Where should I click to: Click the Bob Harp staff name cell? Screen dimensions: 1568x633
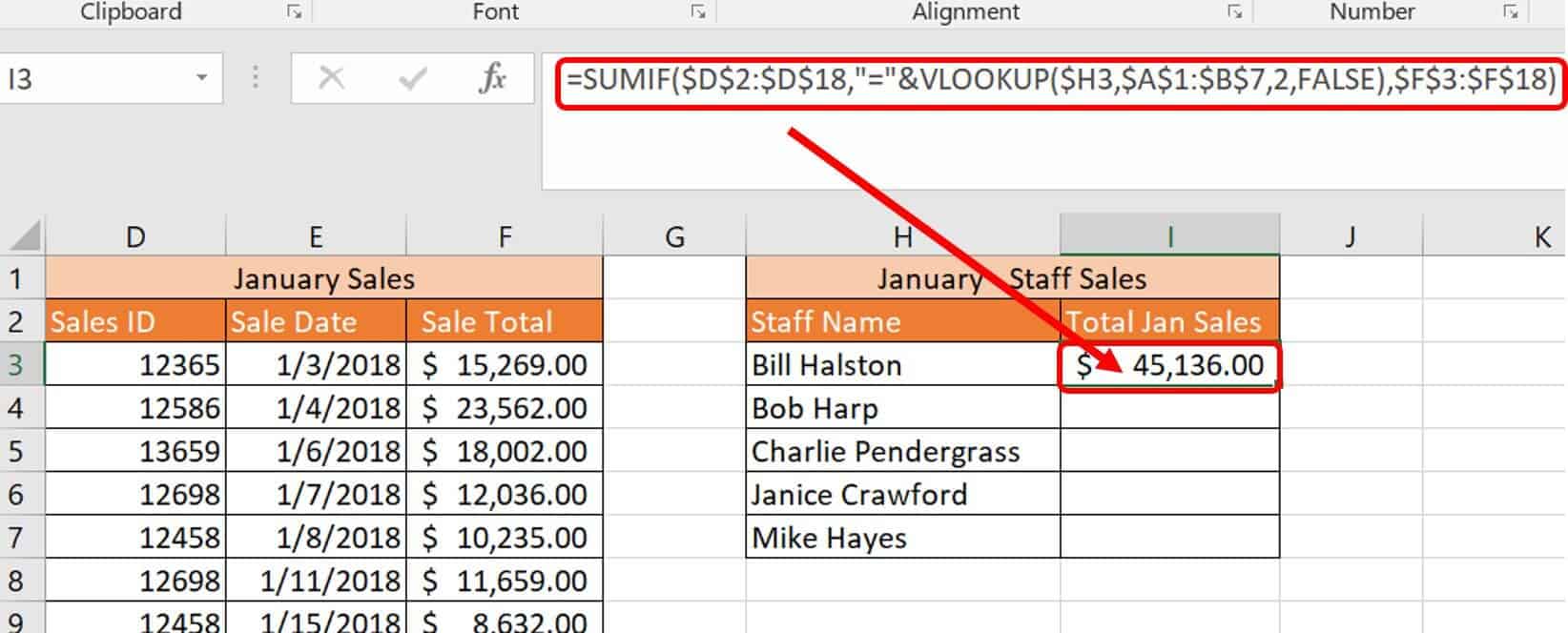point(902,408)
